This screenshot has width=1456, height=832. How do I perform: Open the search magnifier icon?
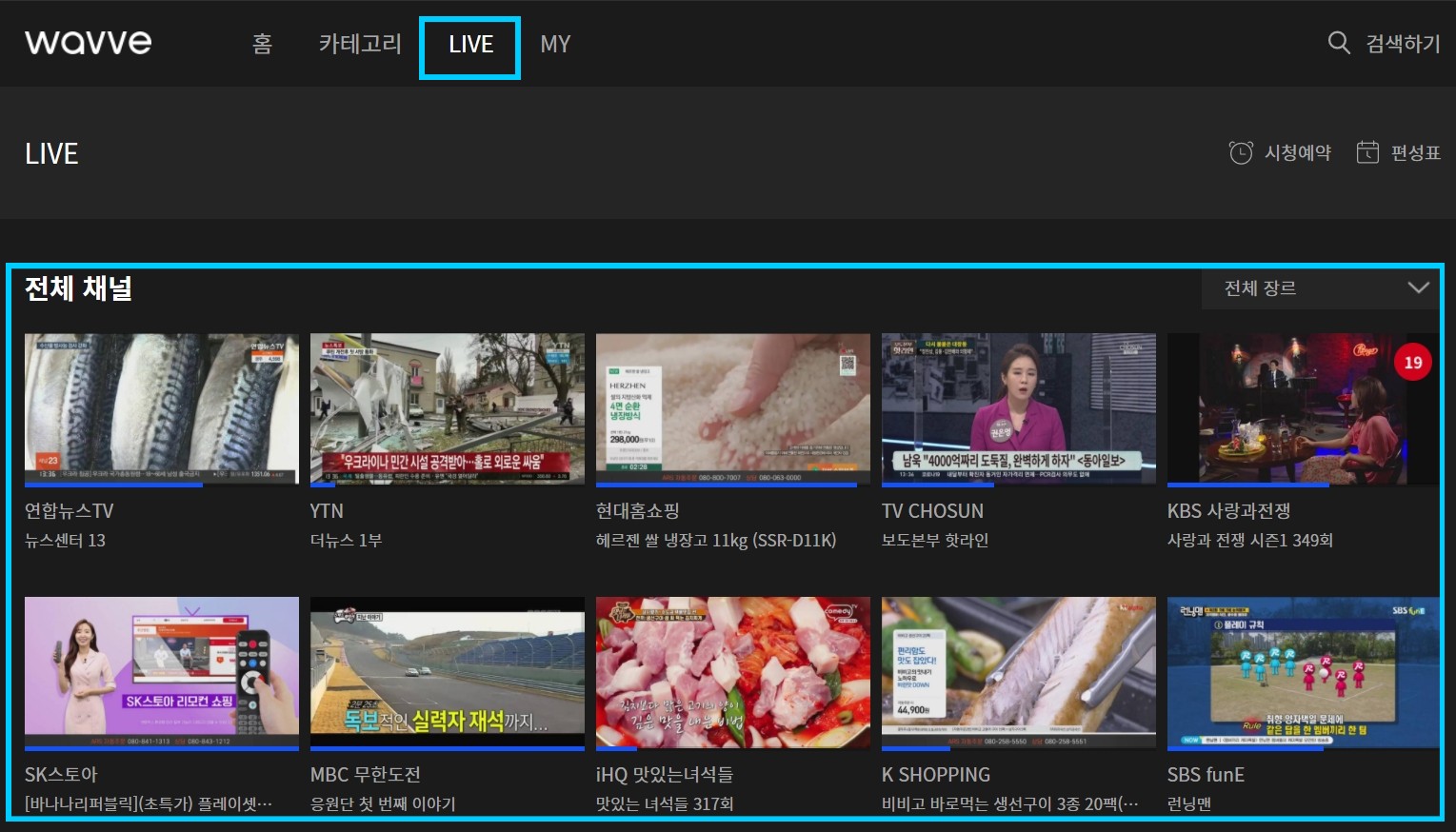pyautogui.click(x=1339, y=43)
